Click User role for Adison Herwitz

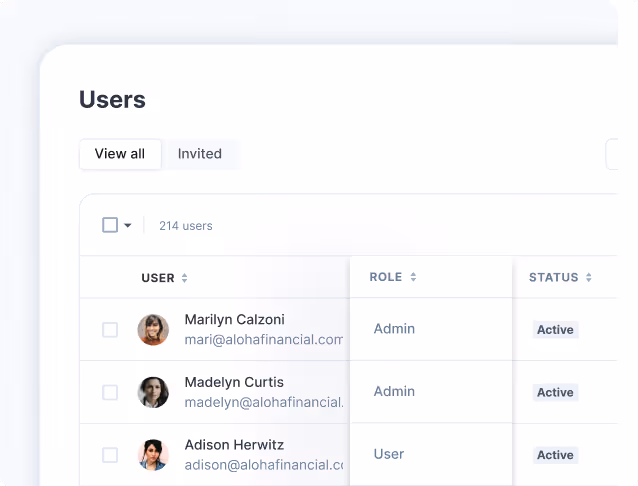tap(389, 454)
